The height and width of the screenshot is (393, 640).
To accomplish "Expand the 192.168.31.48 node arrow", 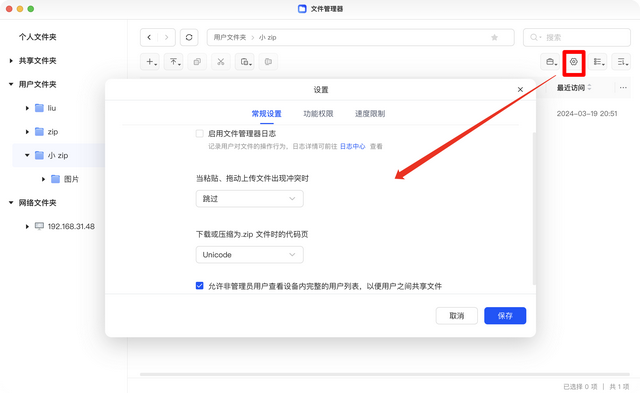I will click(27, 226).
